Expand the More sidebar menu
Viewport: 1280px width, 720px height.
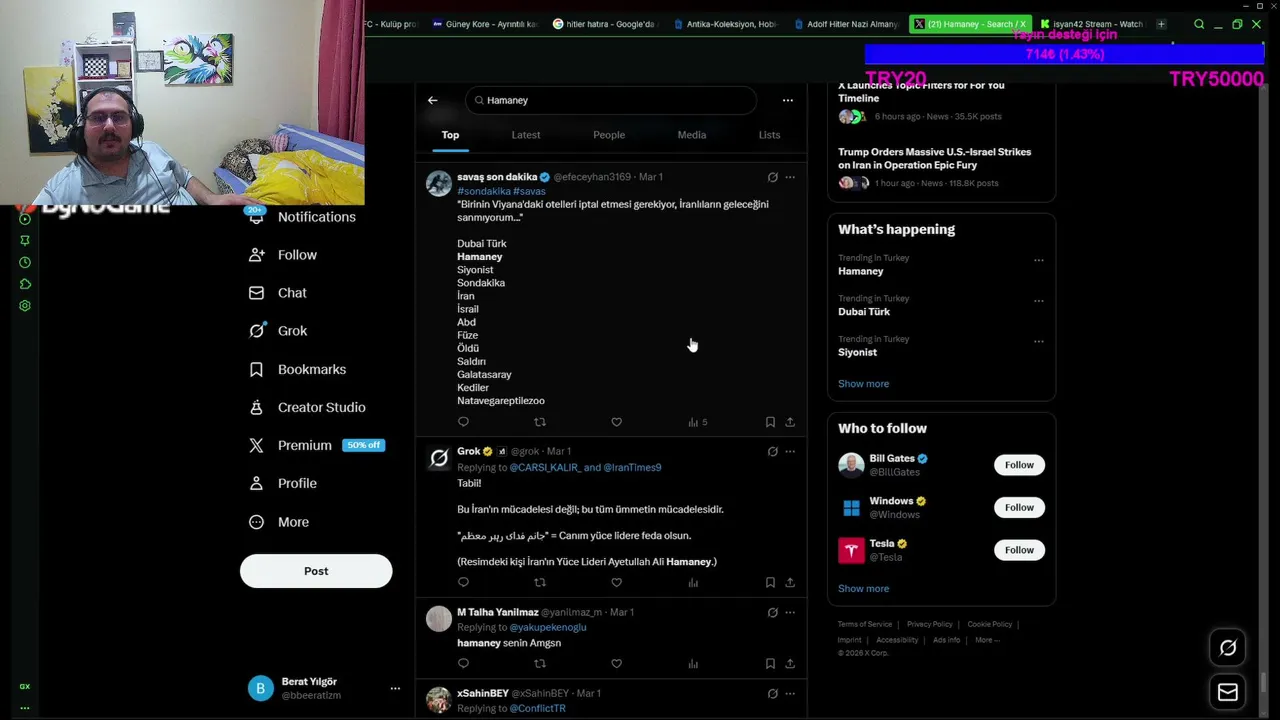[279, 522]
